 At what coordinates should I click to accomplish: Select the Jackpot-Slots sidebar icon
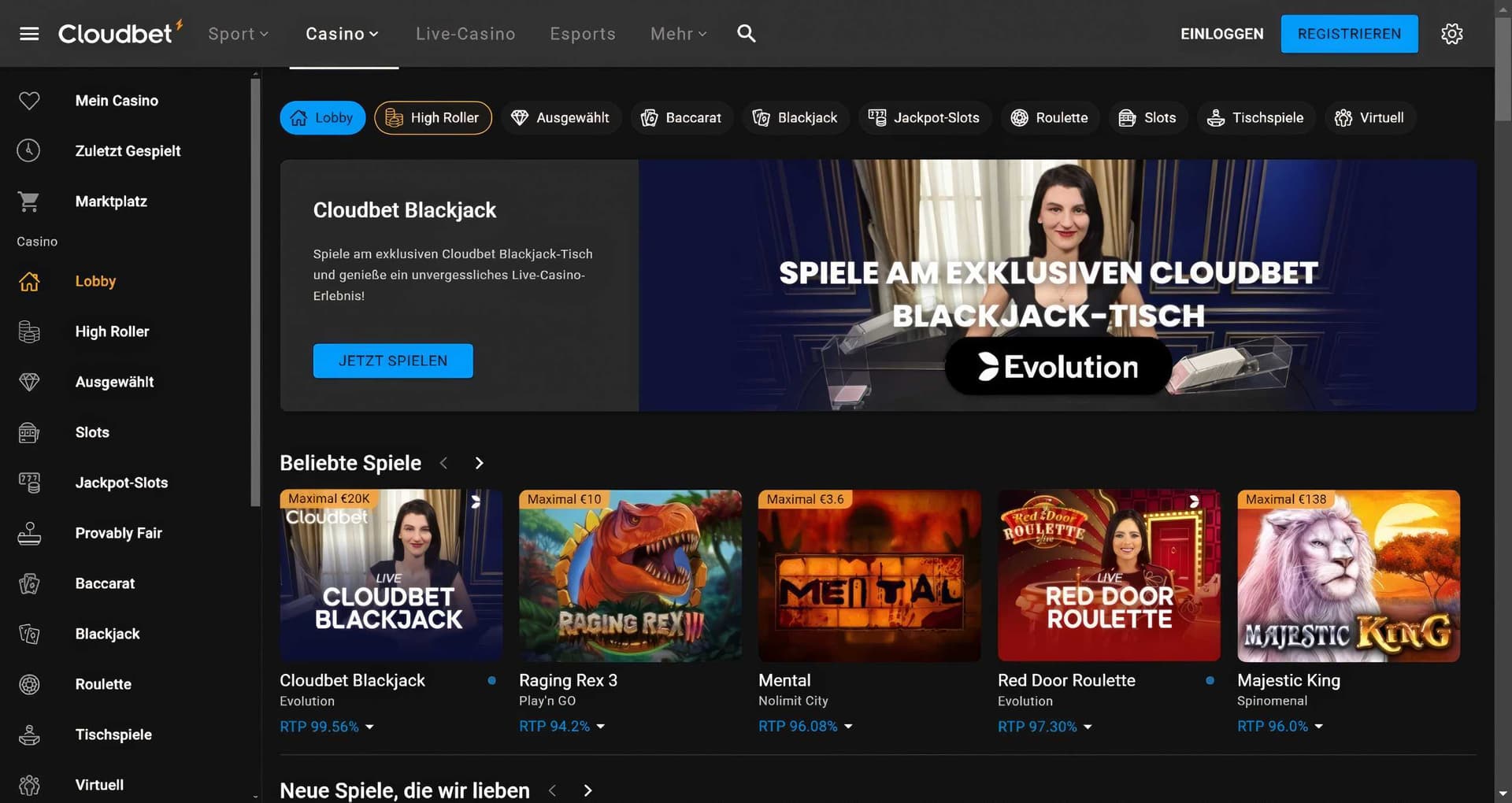coord(29,483)
